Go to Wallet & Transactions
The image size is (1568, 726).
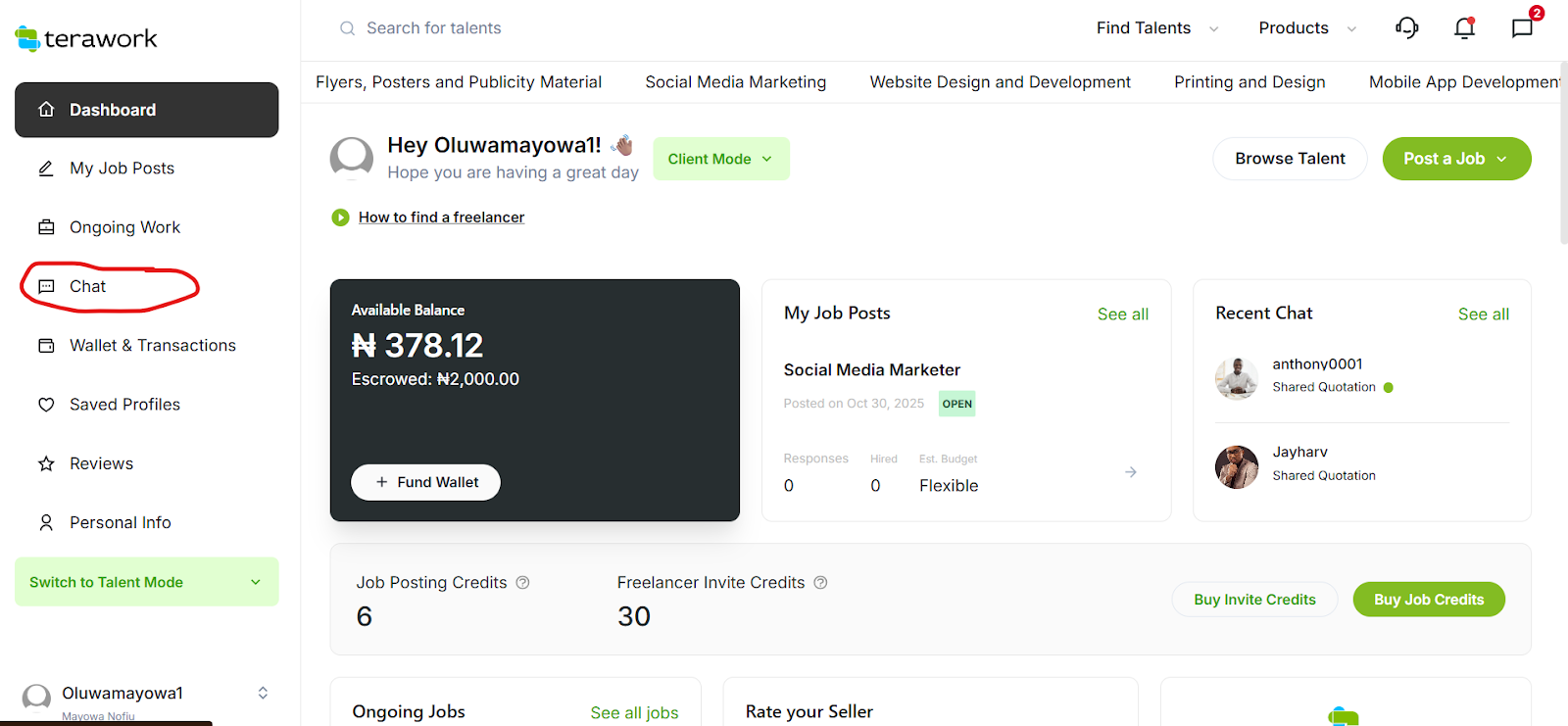tap(152, 346)
